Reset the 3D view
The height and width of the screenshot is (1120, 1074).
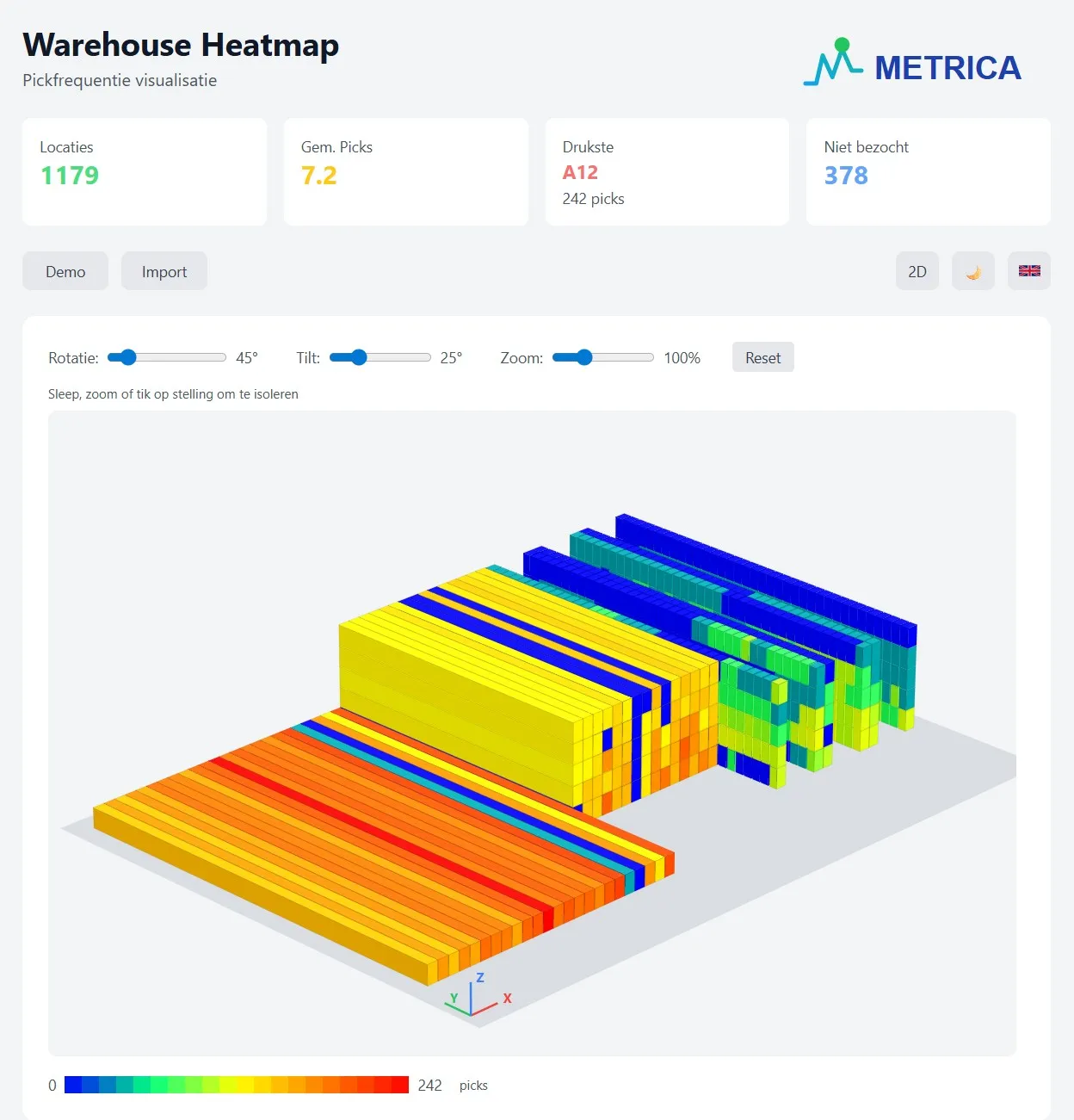pos(762,357)
